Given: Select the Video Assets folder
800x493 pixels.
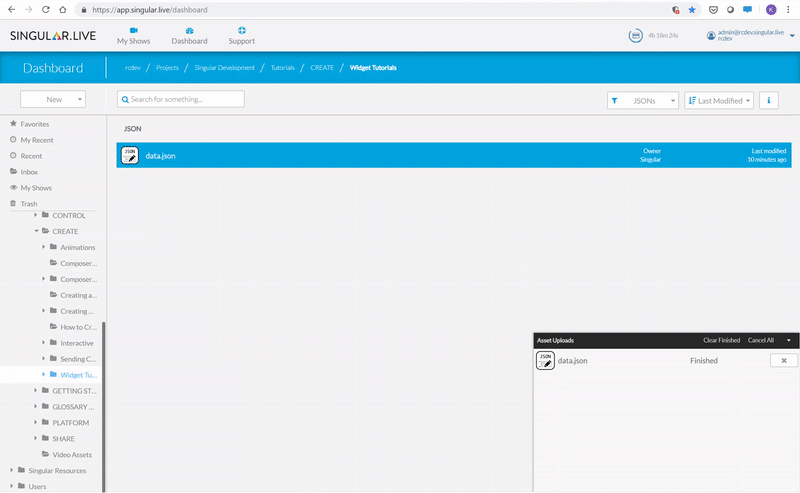Looking at the screenshot, I should [67, 454].
